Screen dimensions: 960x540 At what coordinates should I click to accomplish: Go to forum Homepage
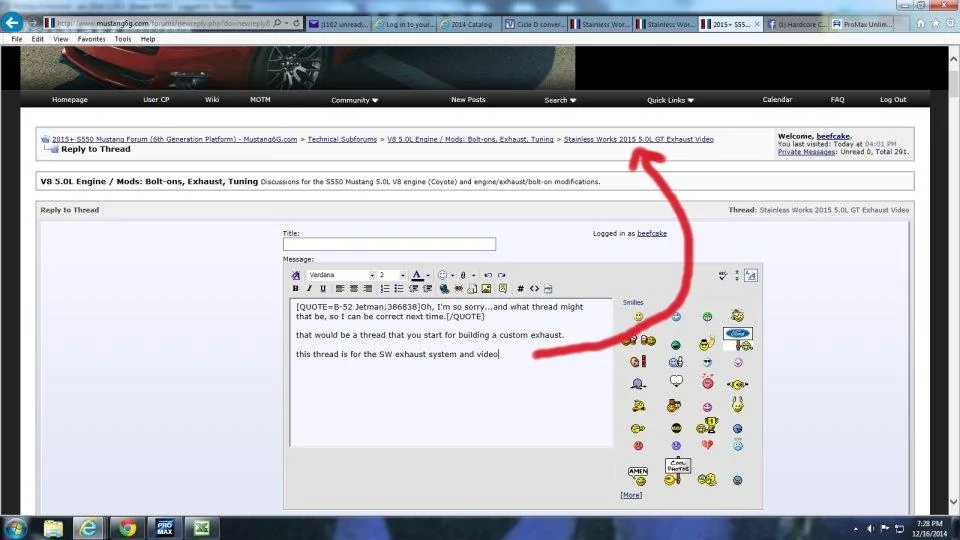pos(70,99)
